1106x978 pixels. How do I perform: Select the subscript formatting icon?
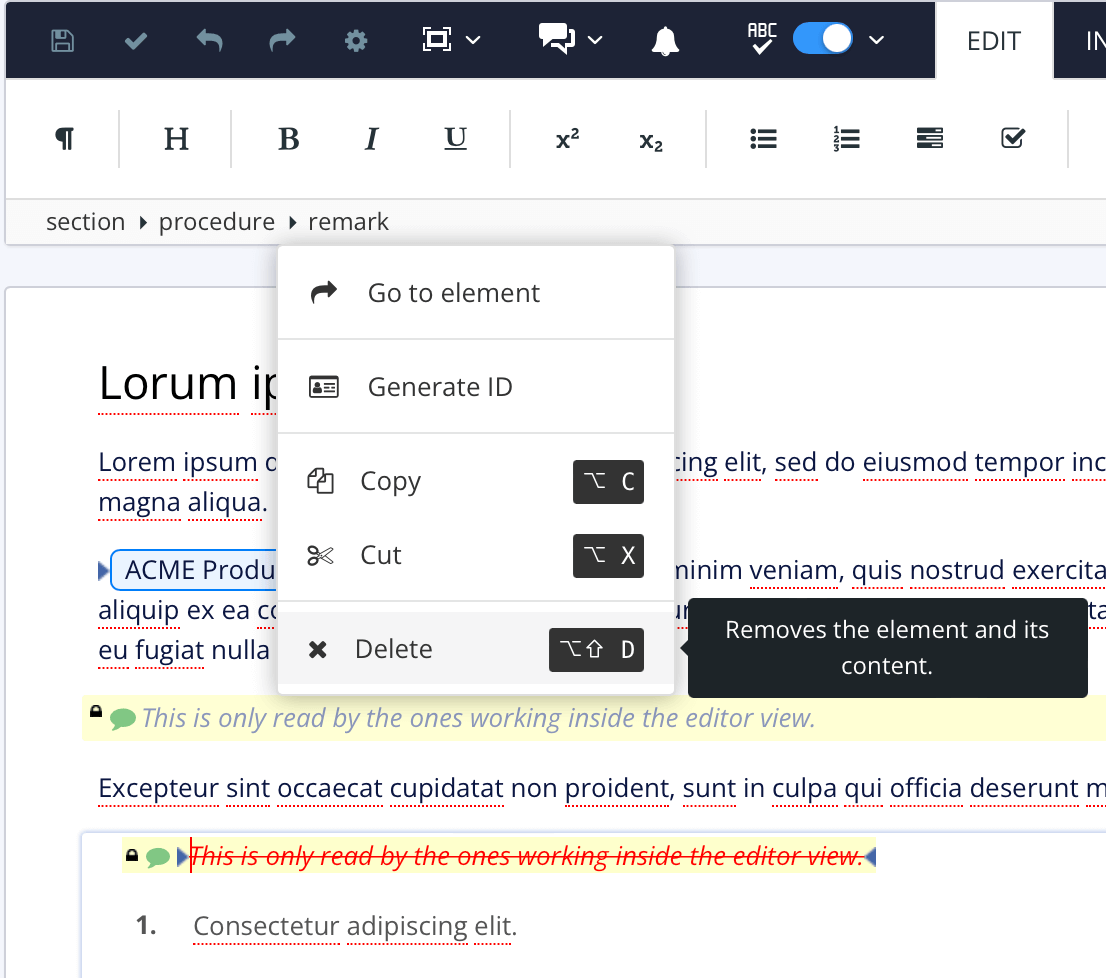click(651, 139)
